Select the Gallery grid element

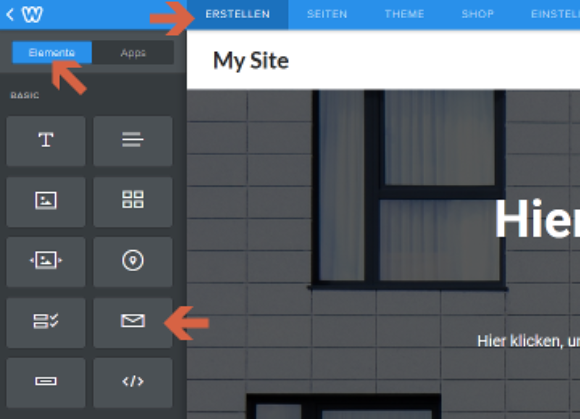(133, 202)
